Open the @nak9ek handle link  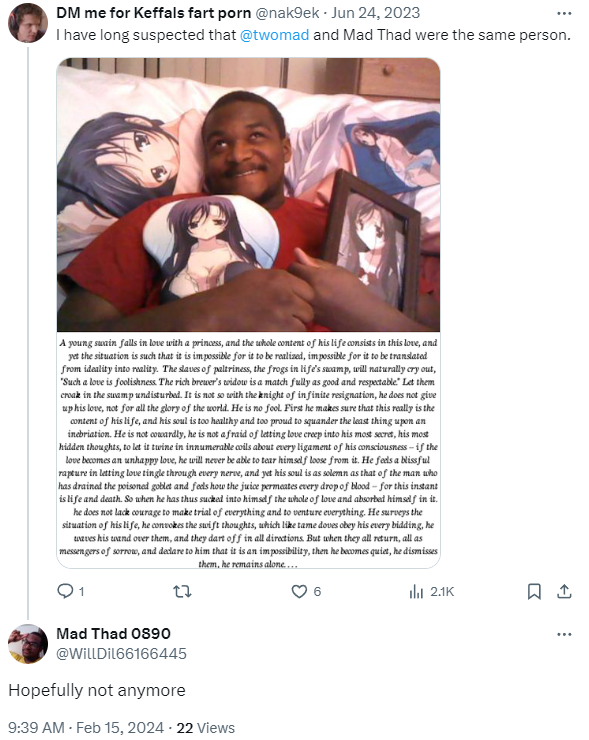click(x=287, y=13)
